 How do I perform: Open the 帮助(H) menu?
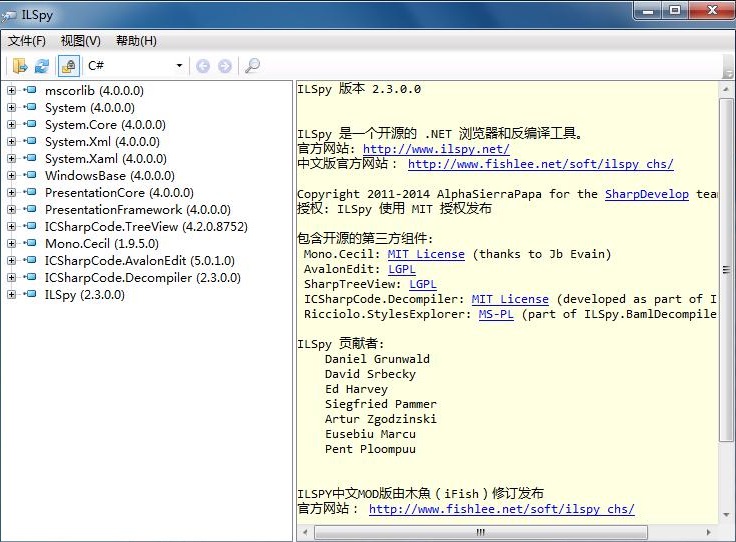pos(136,41)
